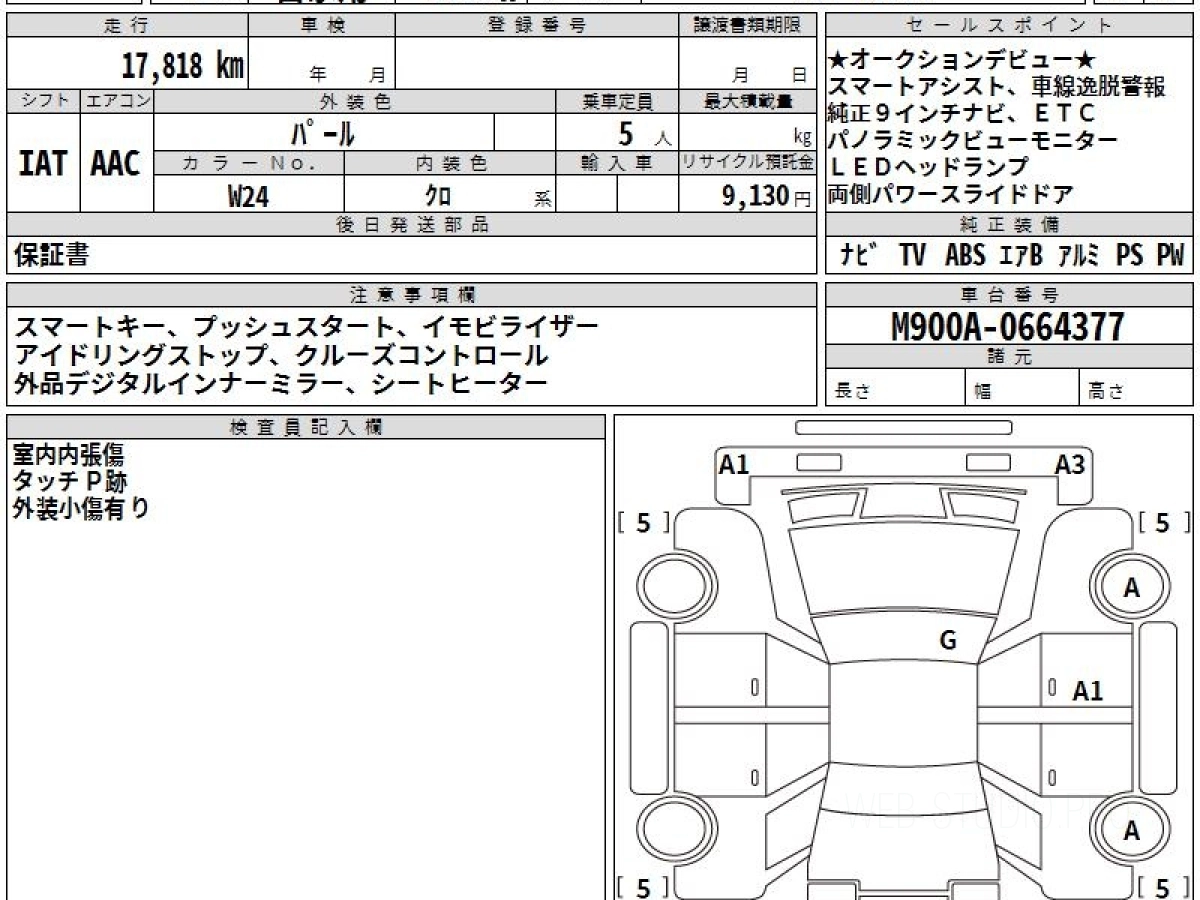
Task: Click the PS equipment code
Action: pyautogui.click(x=1129, y=255)
